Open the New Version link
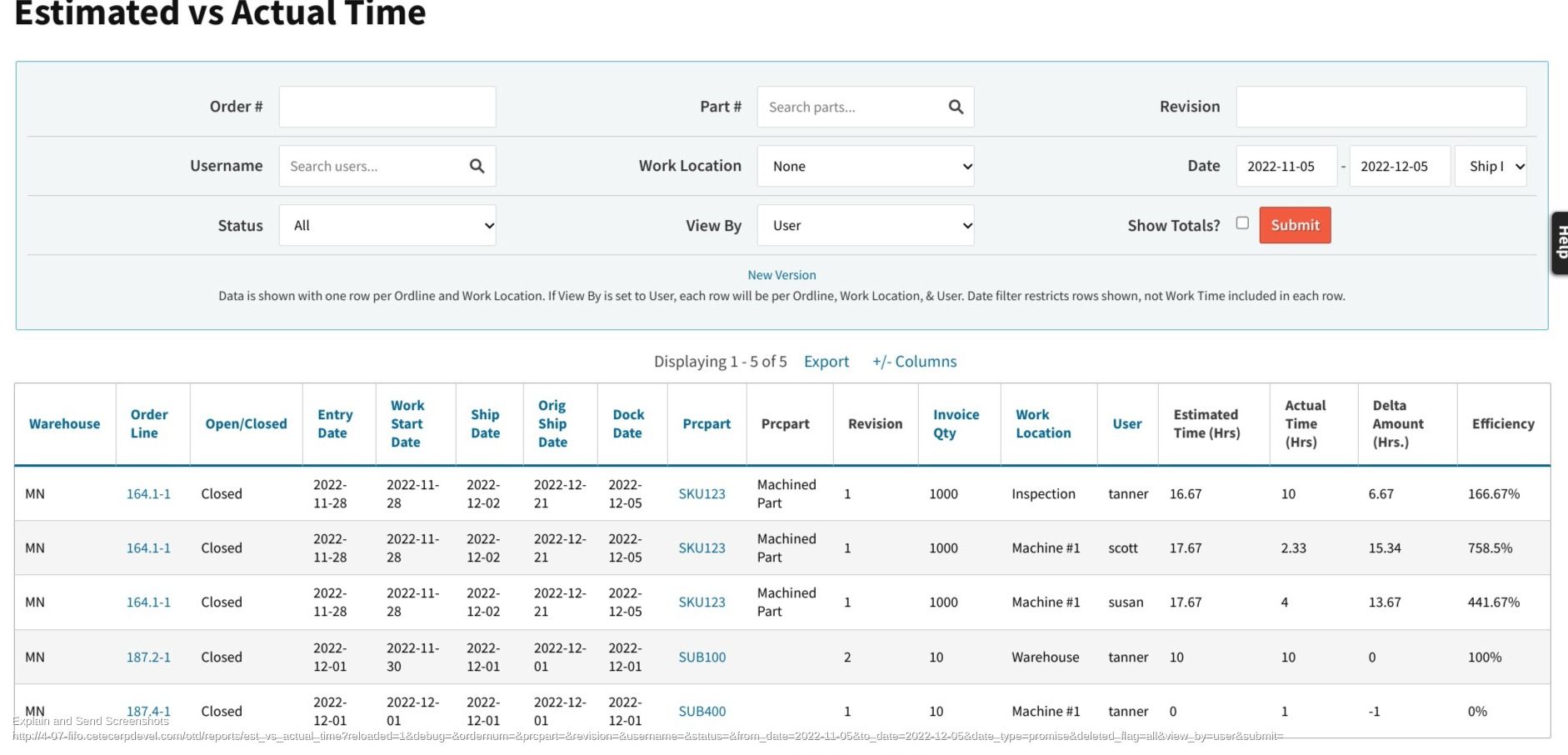Screen dimensions: 1568x755 [x=782, y=275]
